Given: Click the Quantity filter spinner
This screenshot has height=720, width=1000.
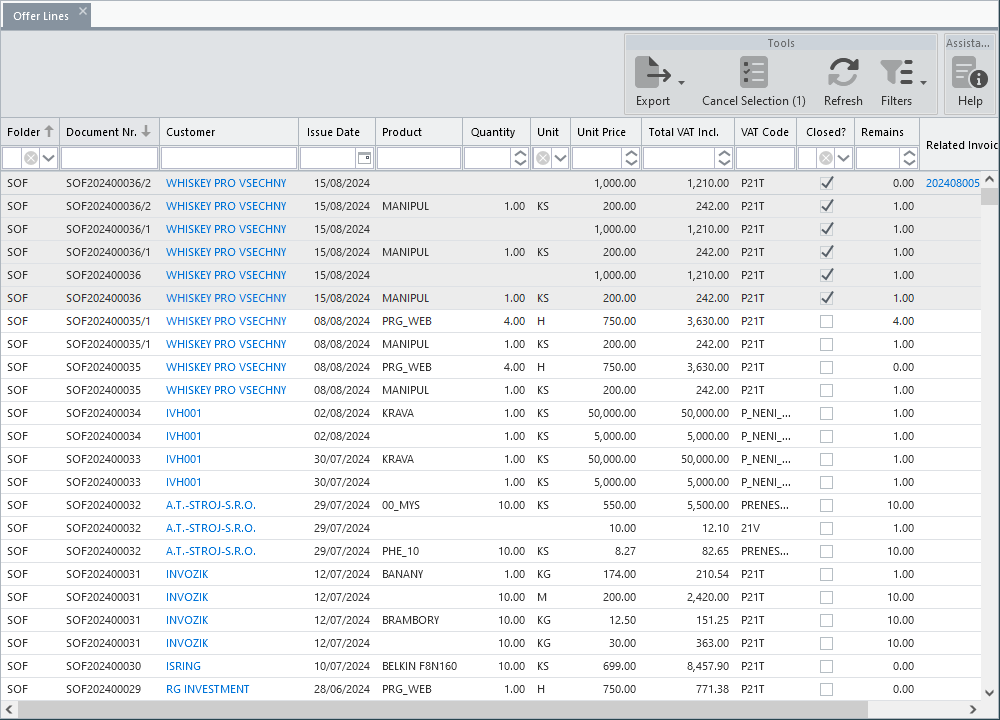Looking at the screenshot, I should 520,158.
